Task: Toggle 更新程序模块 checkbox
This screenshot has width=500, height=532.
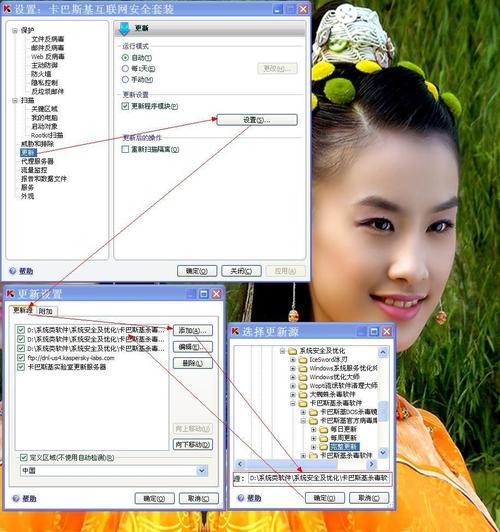Action: [x=125, y=106]
